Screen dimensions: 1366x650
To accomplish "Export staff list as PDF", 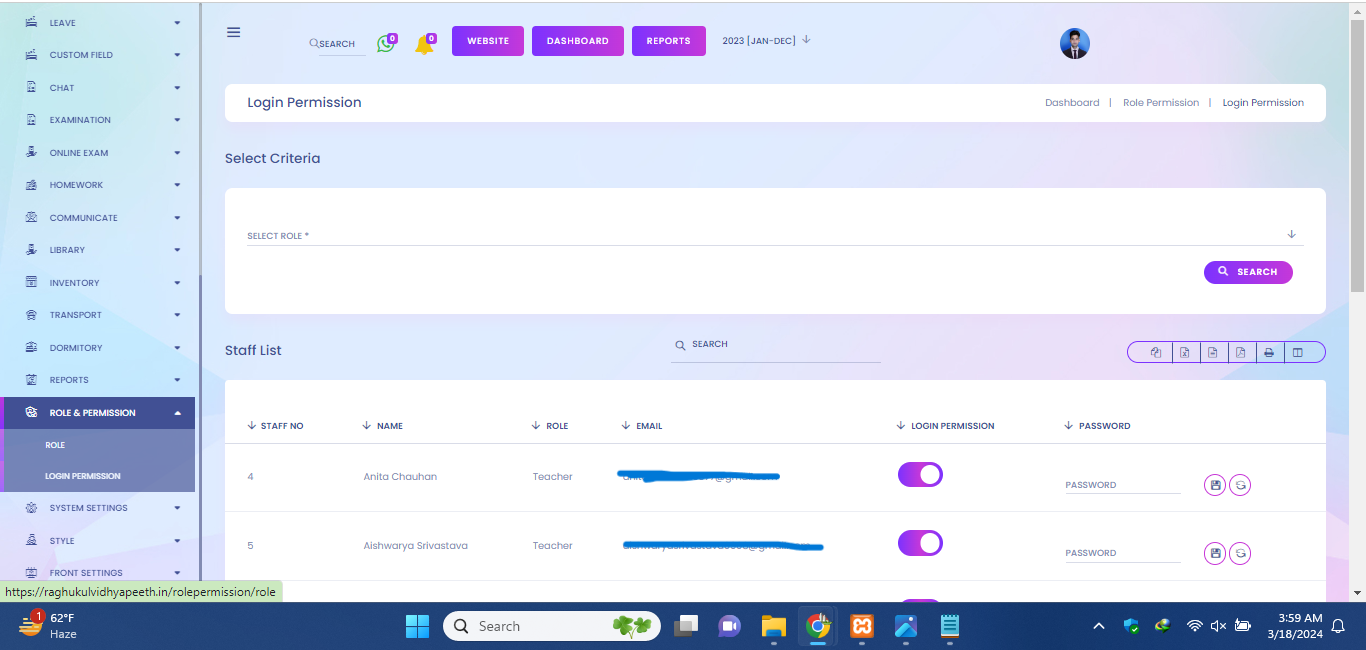I will point(1240,352).
